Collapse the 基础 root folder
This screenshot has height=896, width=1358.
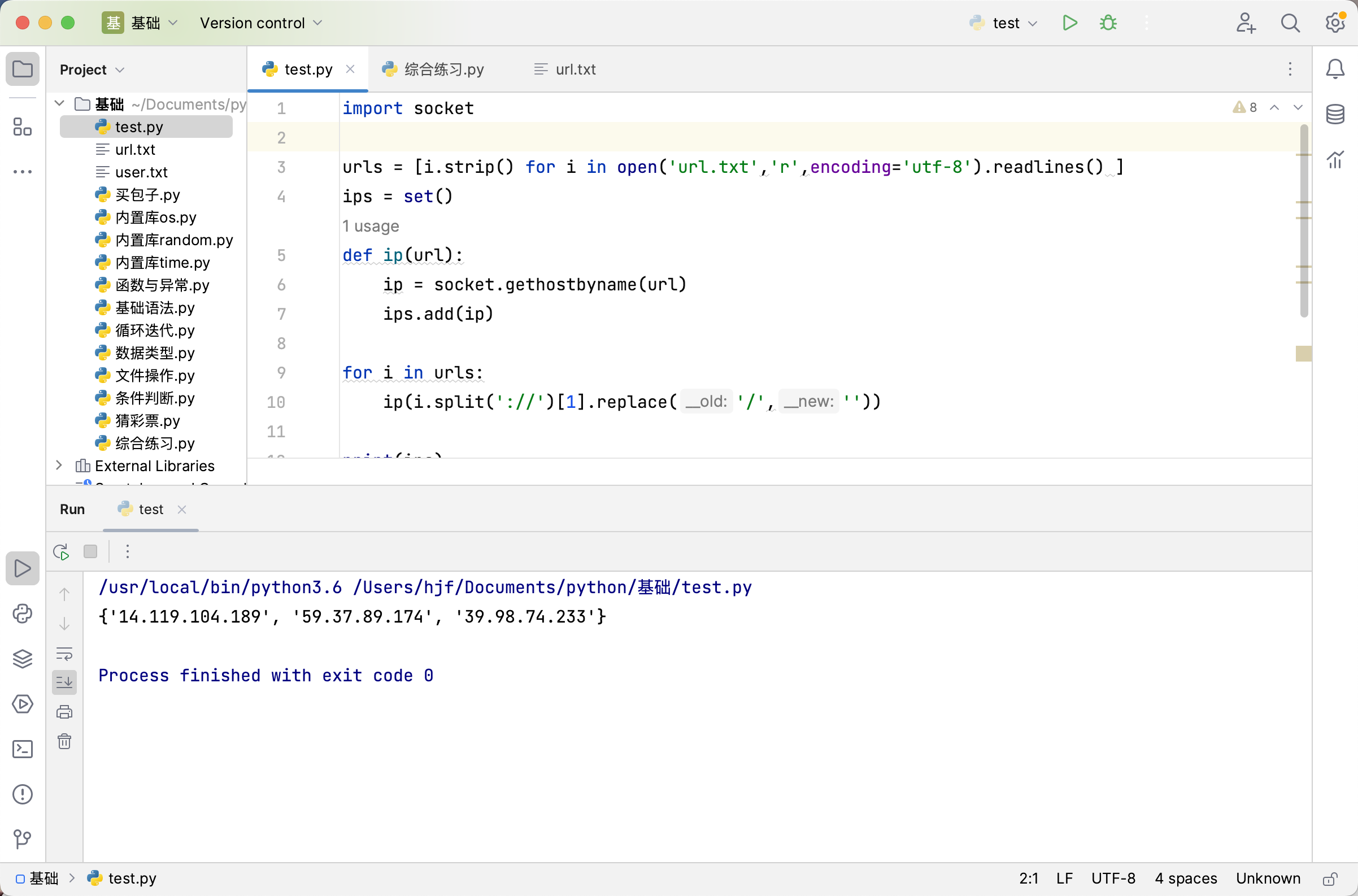coord(59,103)
